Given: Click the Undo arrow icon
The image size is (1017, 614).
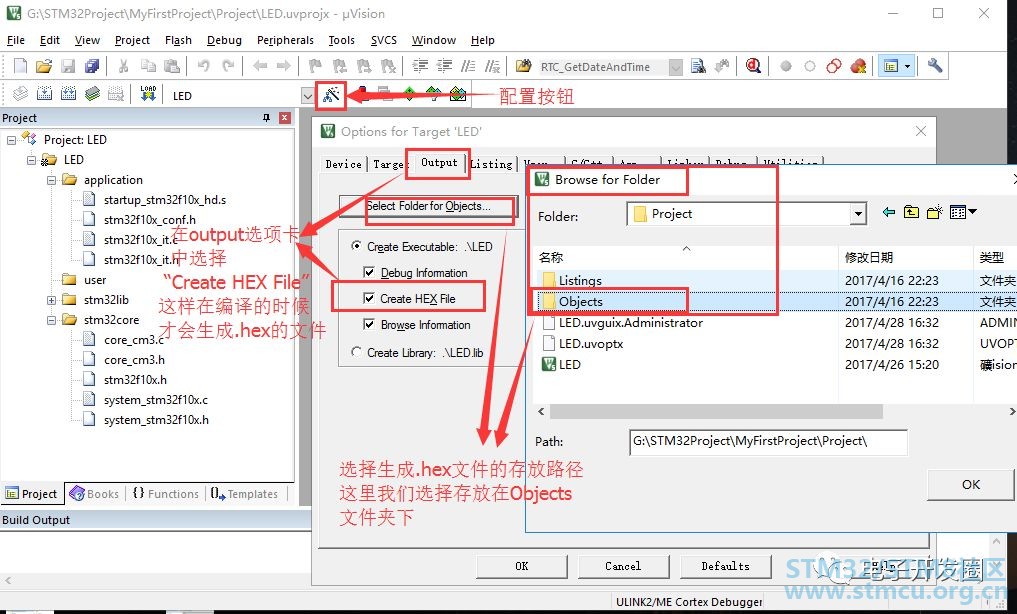Looking at the screenshot, I should (204, 65).
